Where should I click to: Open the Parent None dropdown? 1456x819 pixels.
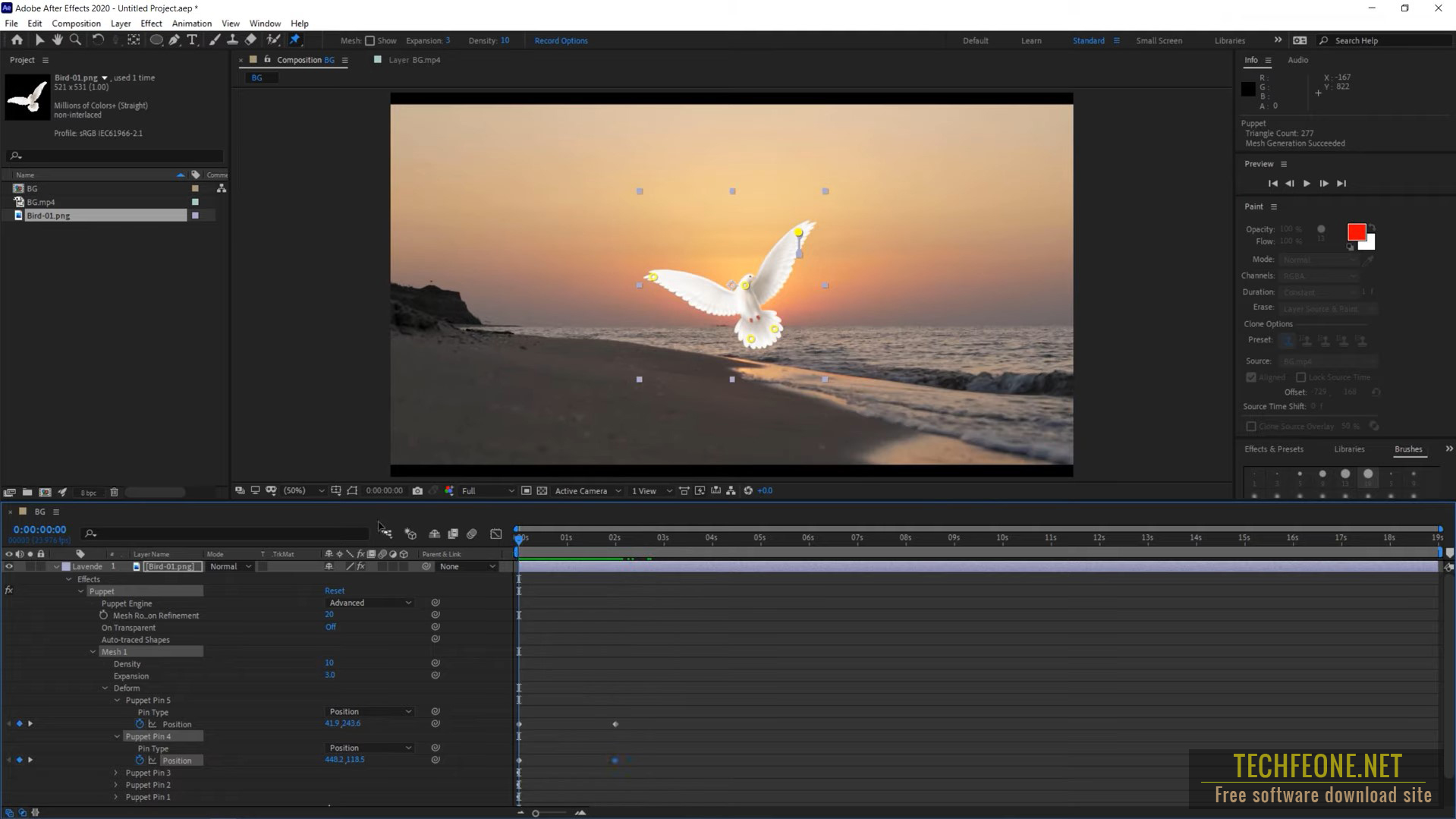[467, 567]
